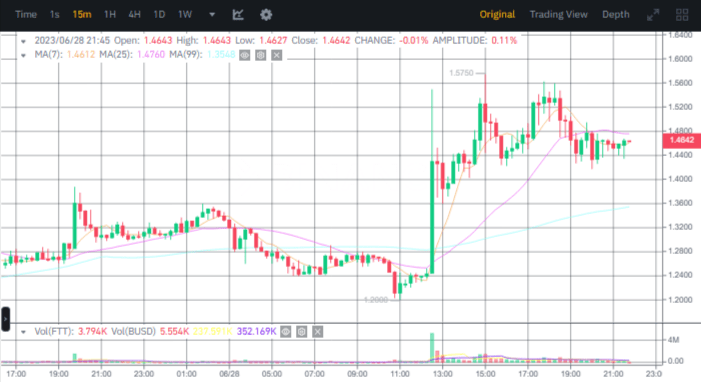Screen dimensions: 701x382
Task: Open chart settings gear icon
Action: pyautogui.click(x=266, y=15)
